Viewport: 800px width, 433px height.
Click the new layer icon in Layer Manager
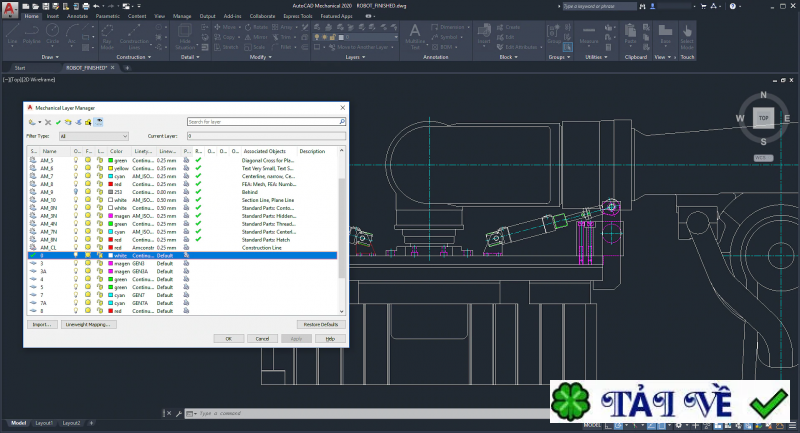(32, 122)
